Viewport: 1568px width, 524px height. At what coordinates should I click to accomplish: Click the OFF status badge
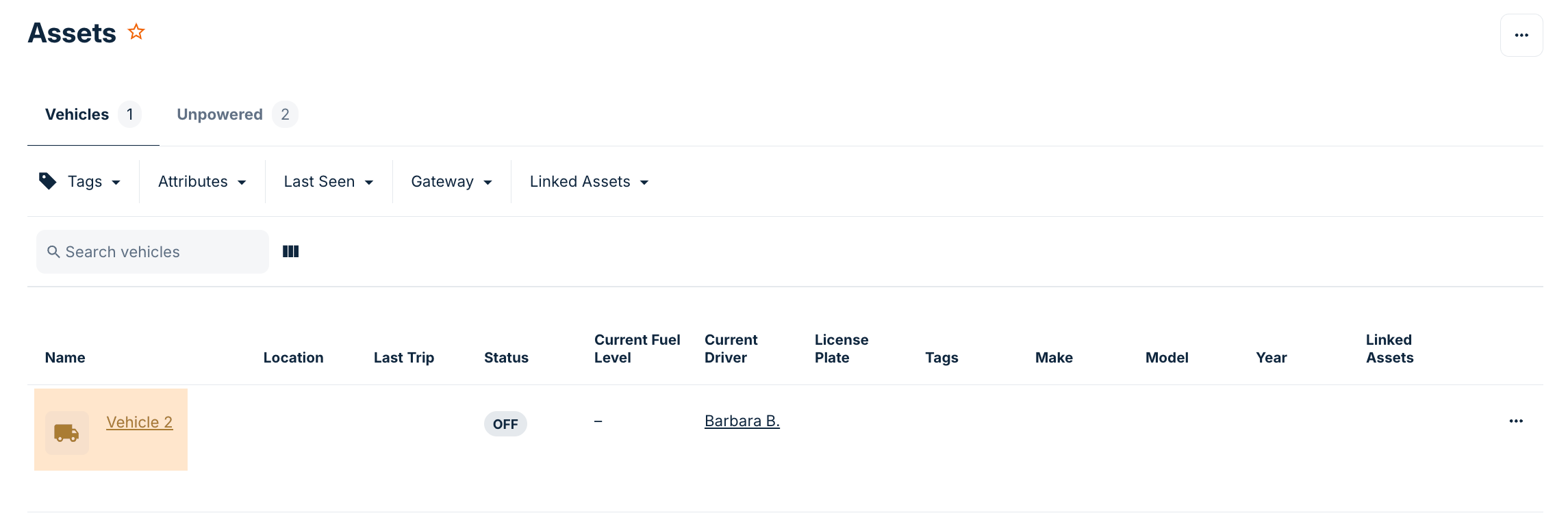(505, 424)
